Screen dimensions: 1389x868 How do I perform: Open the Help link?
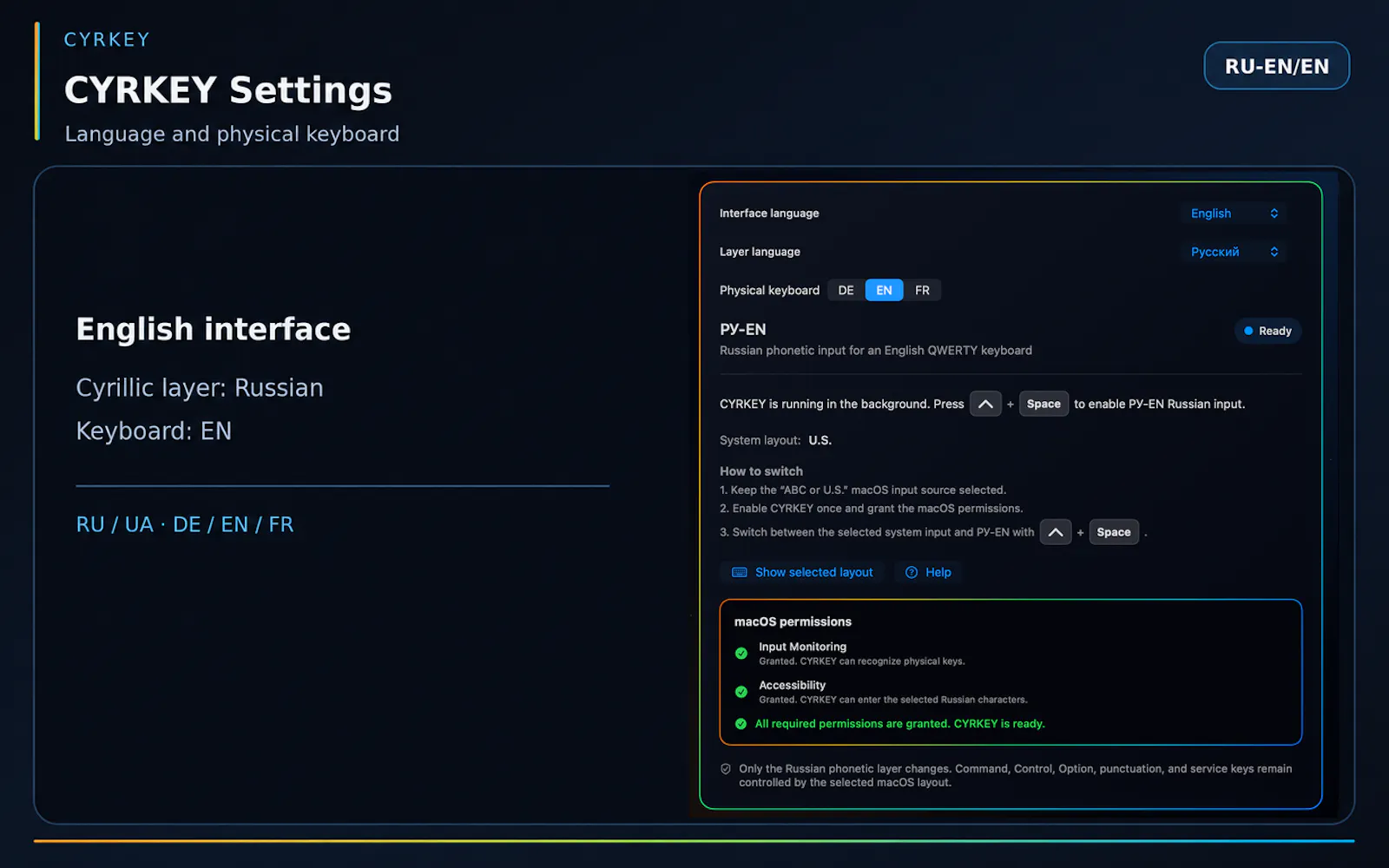pyautogui.click(x=928, y=572)
